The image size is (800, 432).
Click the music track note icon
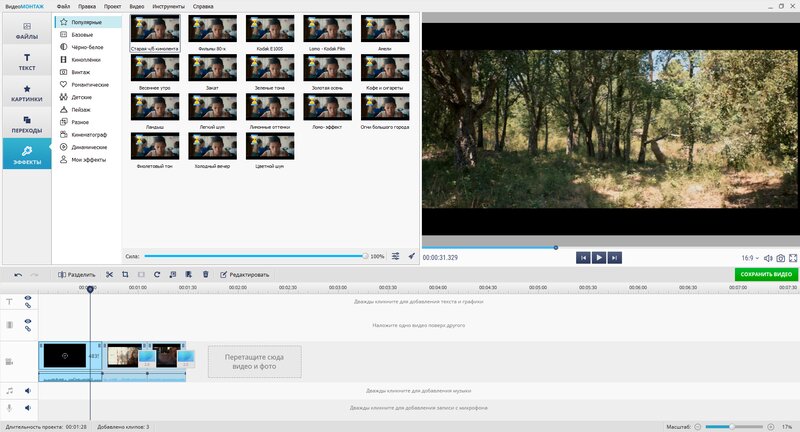(9, 391)
